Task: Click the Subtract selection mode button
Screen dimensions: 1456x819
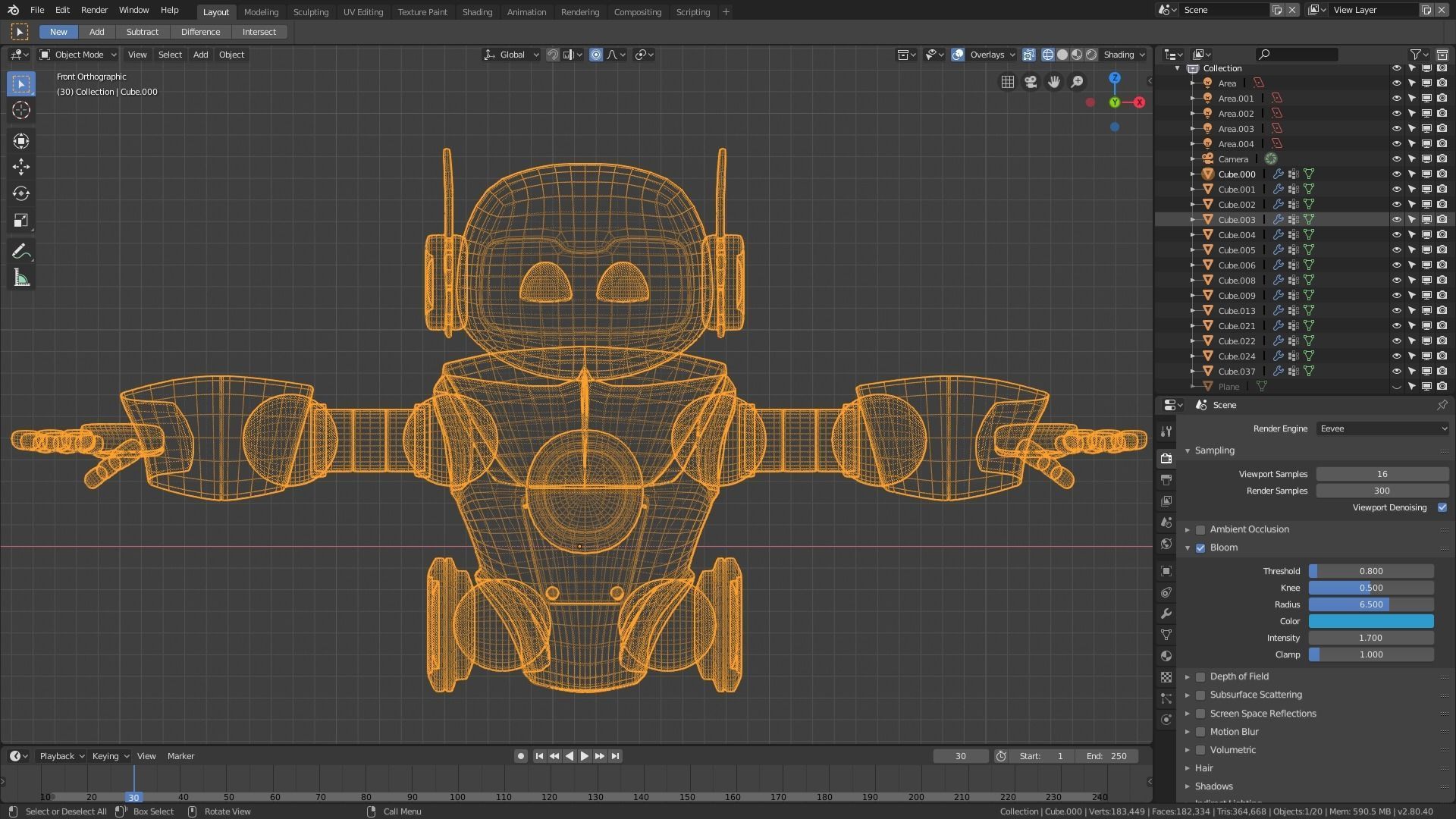Action: [143, 32]
